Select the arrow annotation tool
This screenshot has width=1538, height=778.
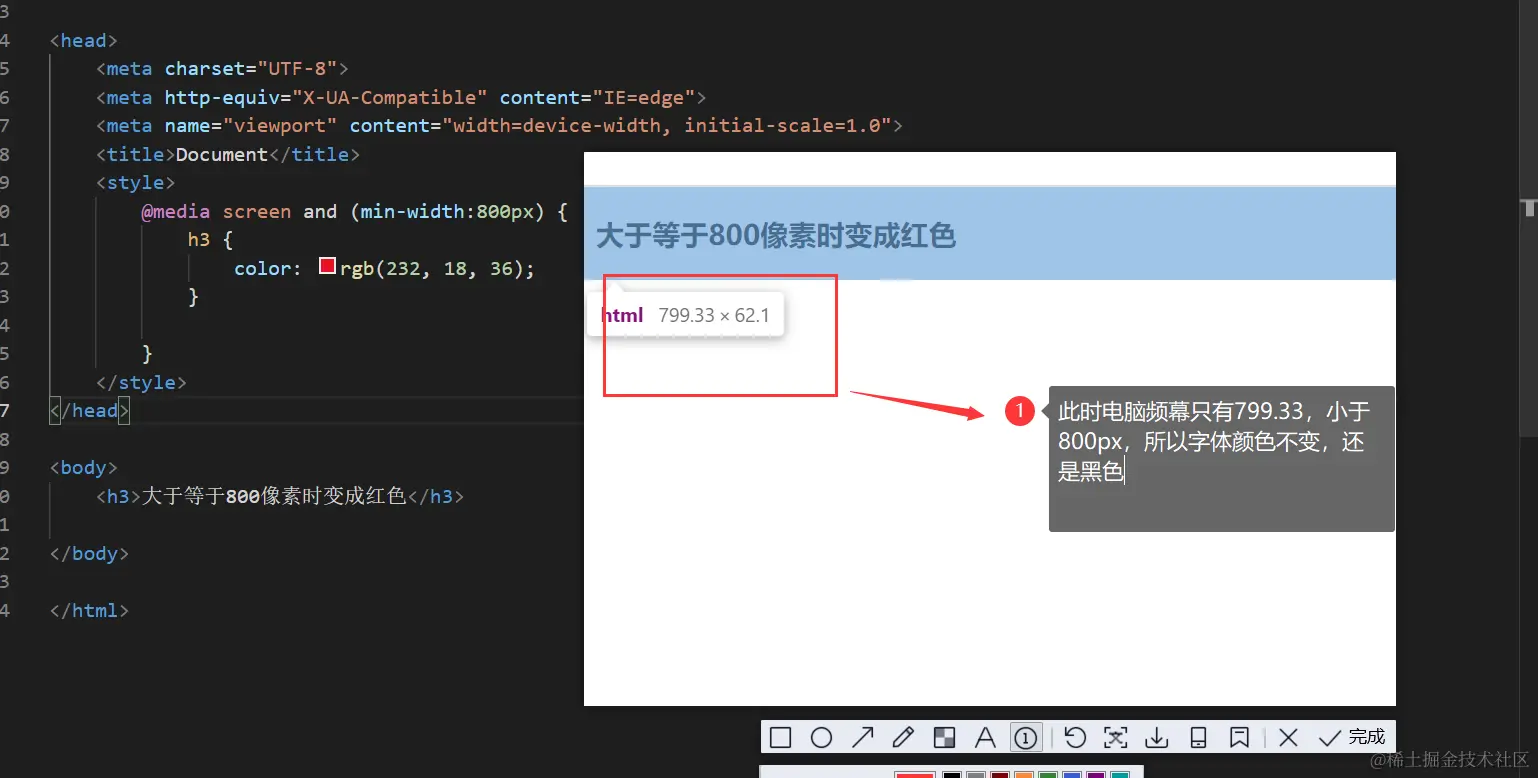click(863, 738)
